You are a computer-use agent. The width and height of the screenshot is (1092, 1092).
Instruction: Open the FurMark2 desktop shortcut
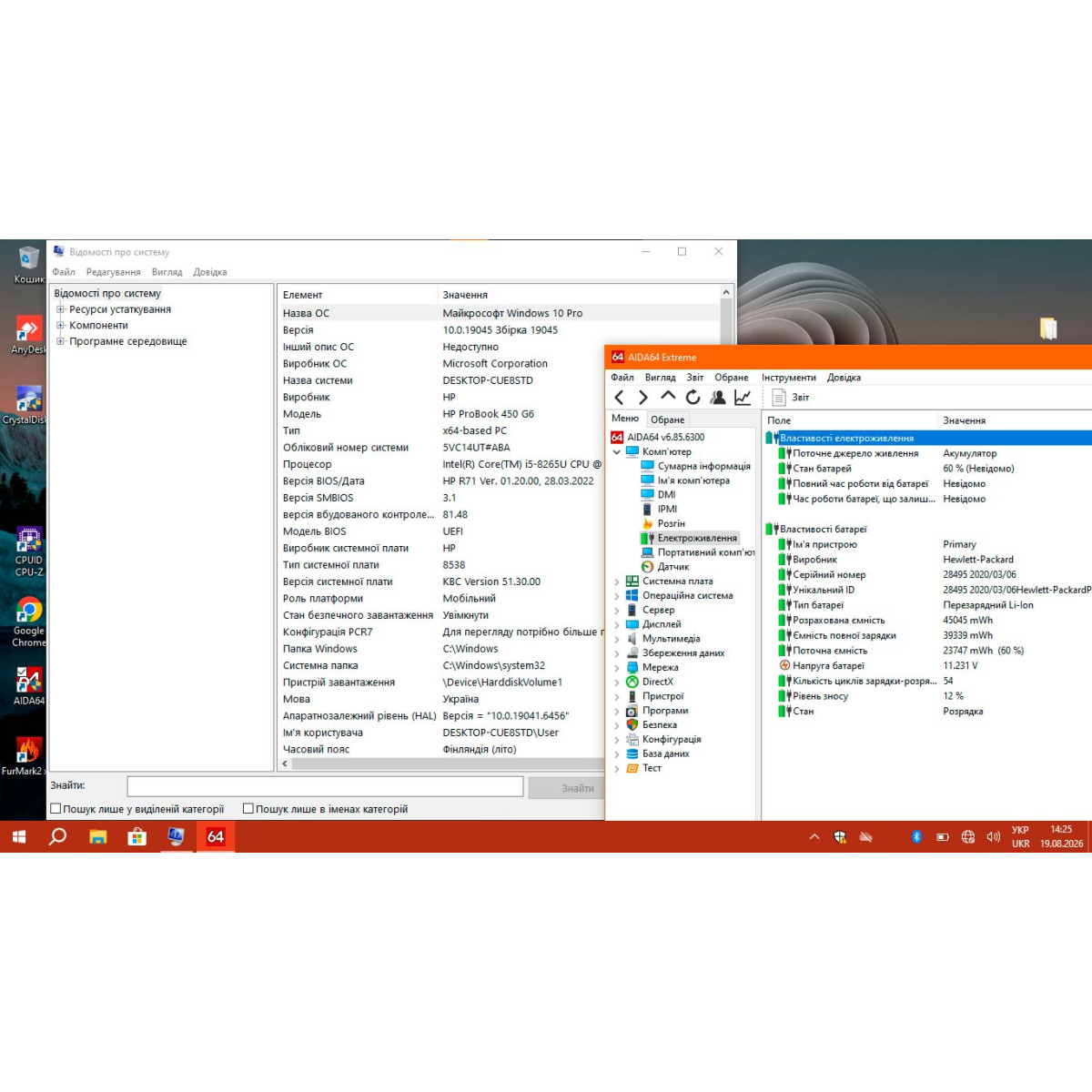point(25,755)
